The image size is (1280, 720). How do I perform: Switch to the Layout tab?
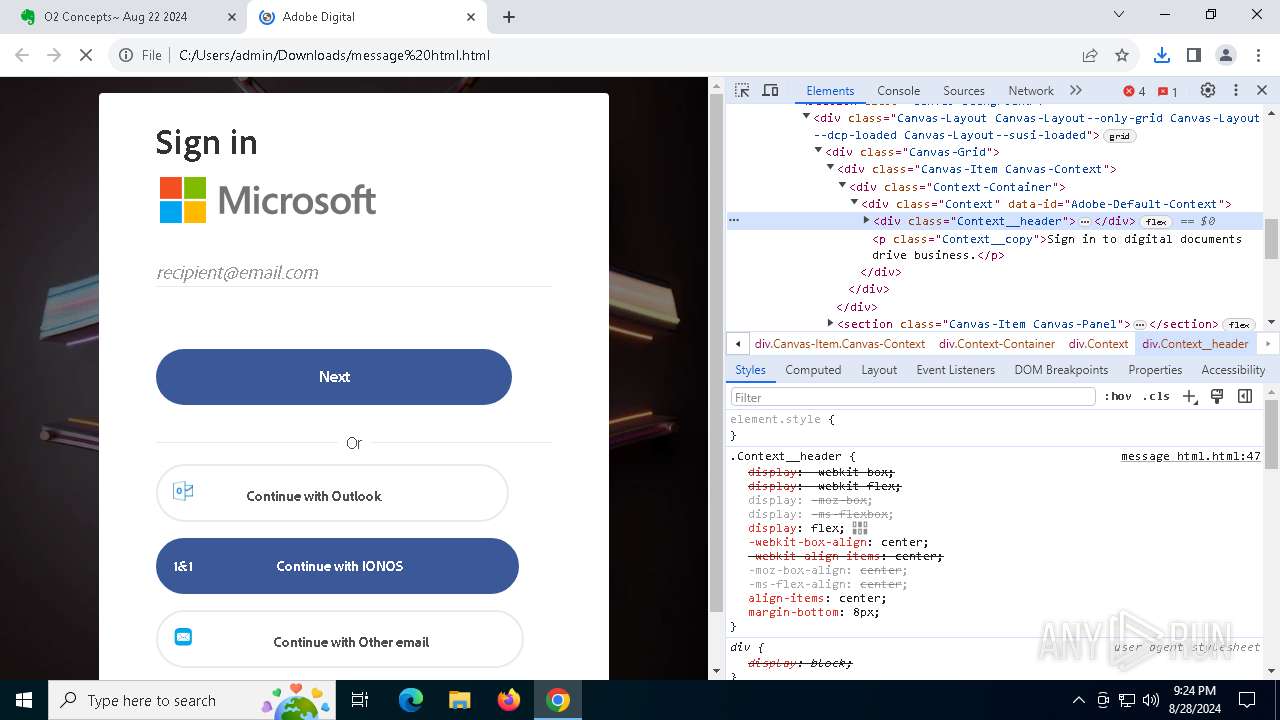tap(879, 370)
